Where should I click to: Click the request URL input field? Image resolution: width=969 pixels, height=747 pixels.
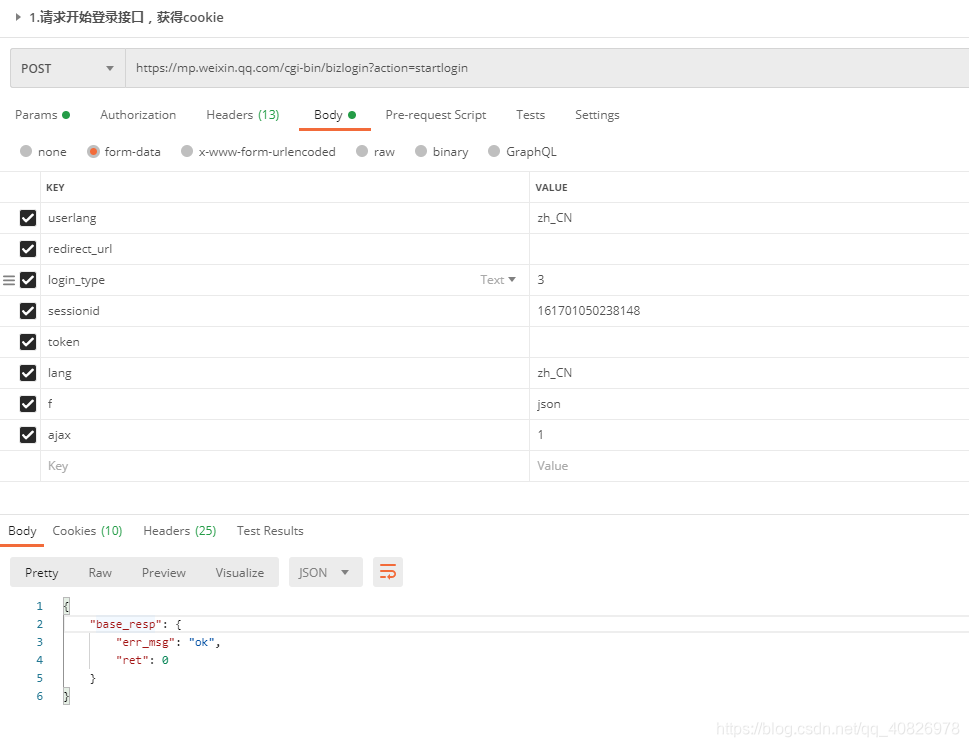click(x=547, y=68)
